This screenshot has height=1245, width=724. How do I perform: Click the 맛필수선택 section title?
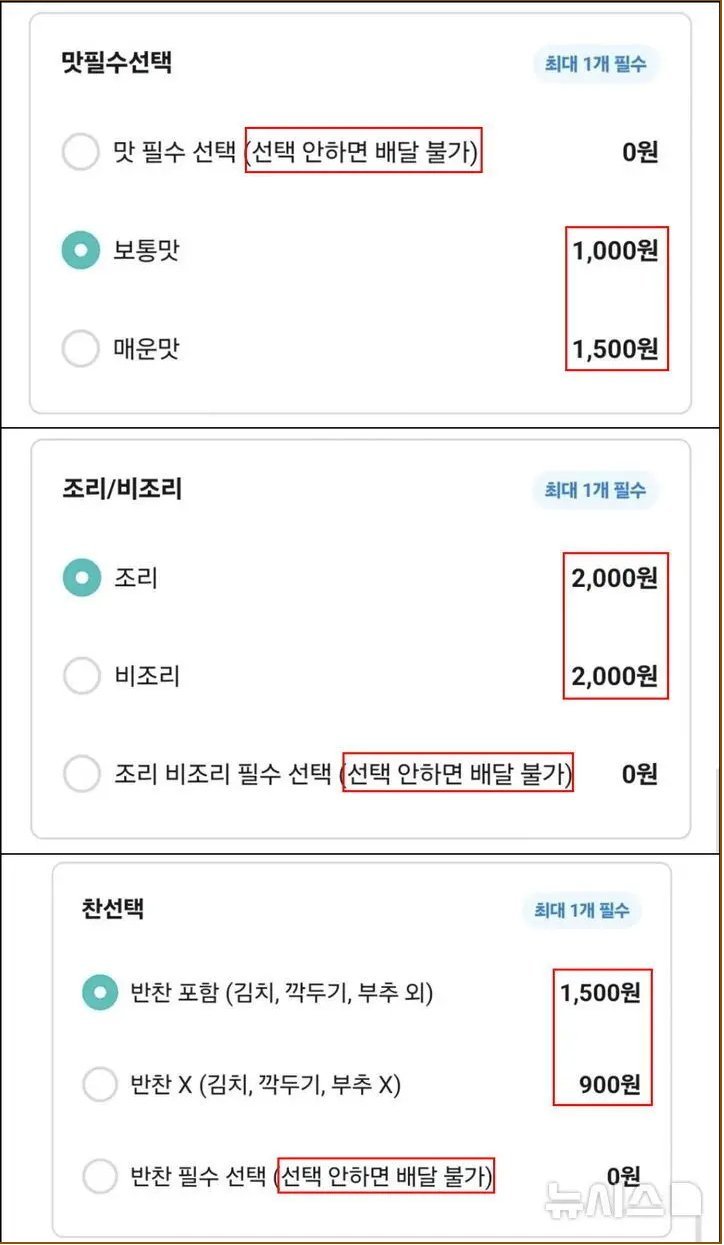point(116,62)
